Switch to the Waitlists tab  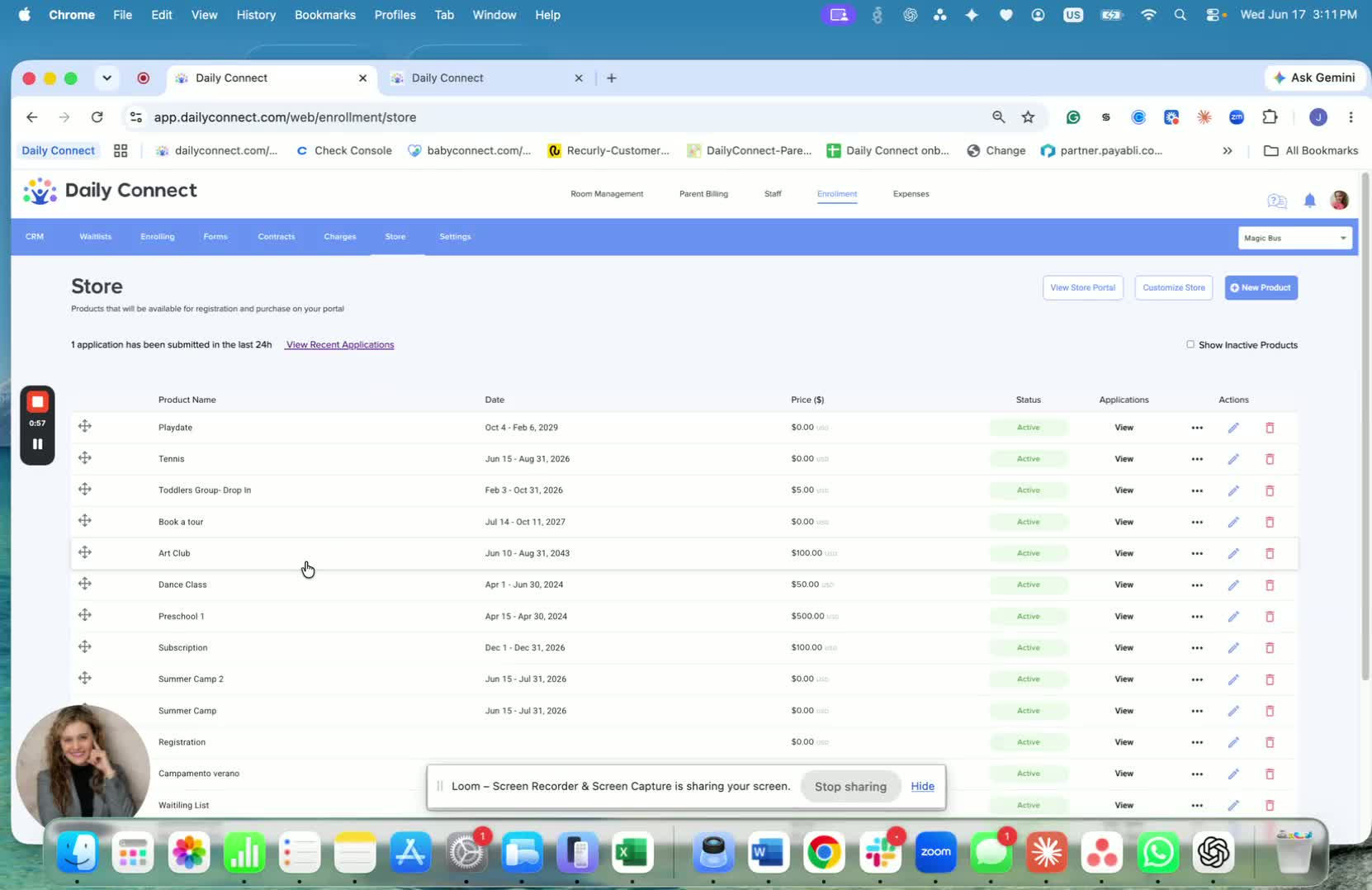point(96,237)
